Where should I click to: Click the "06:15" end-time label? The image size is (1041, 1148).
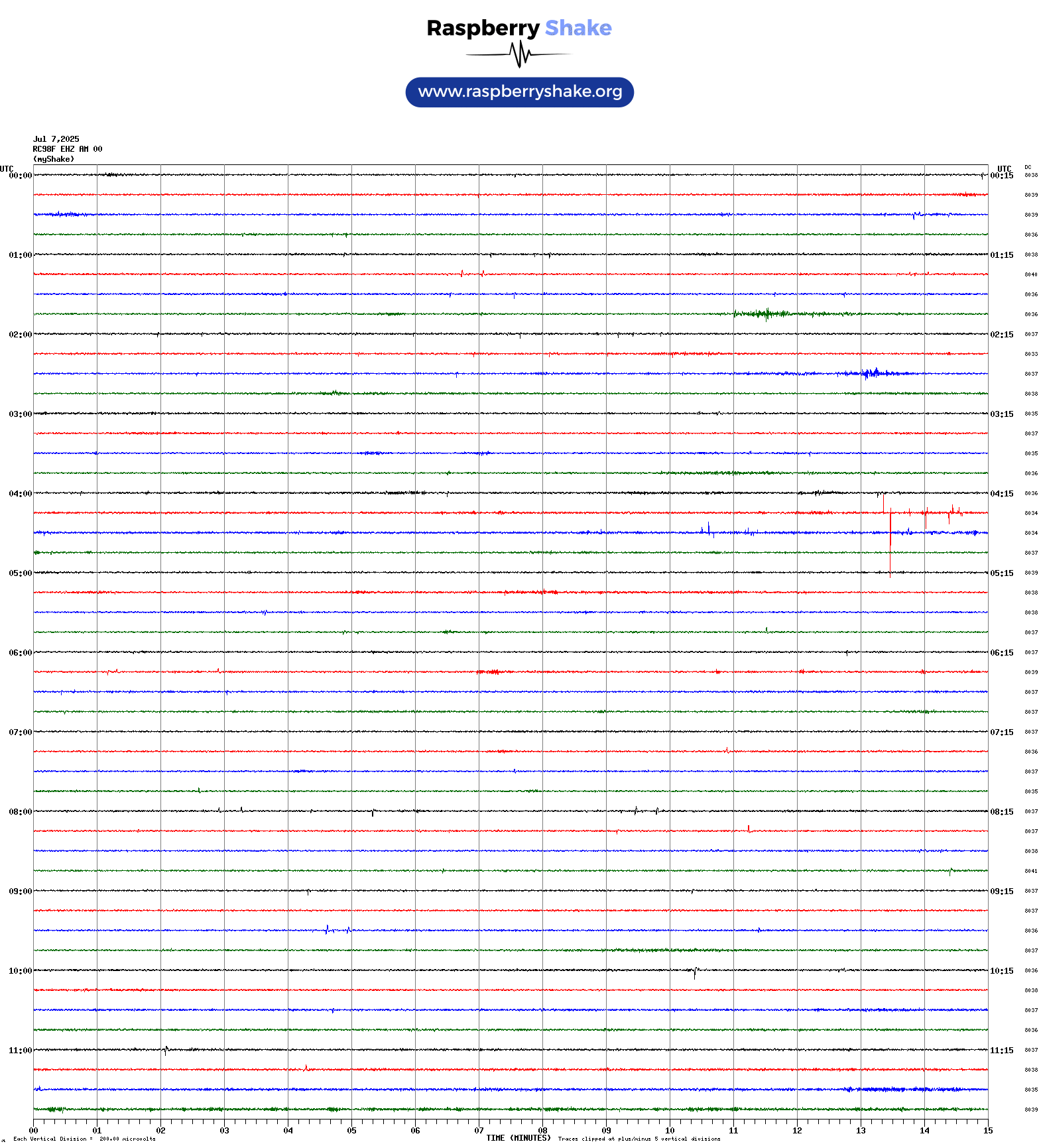coord(1002,653)
